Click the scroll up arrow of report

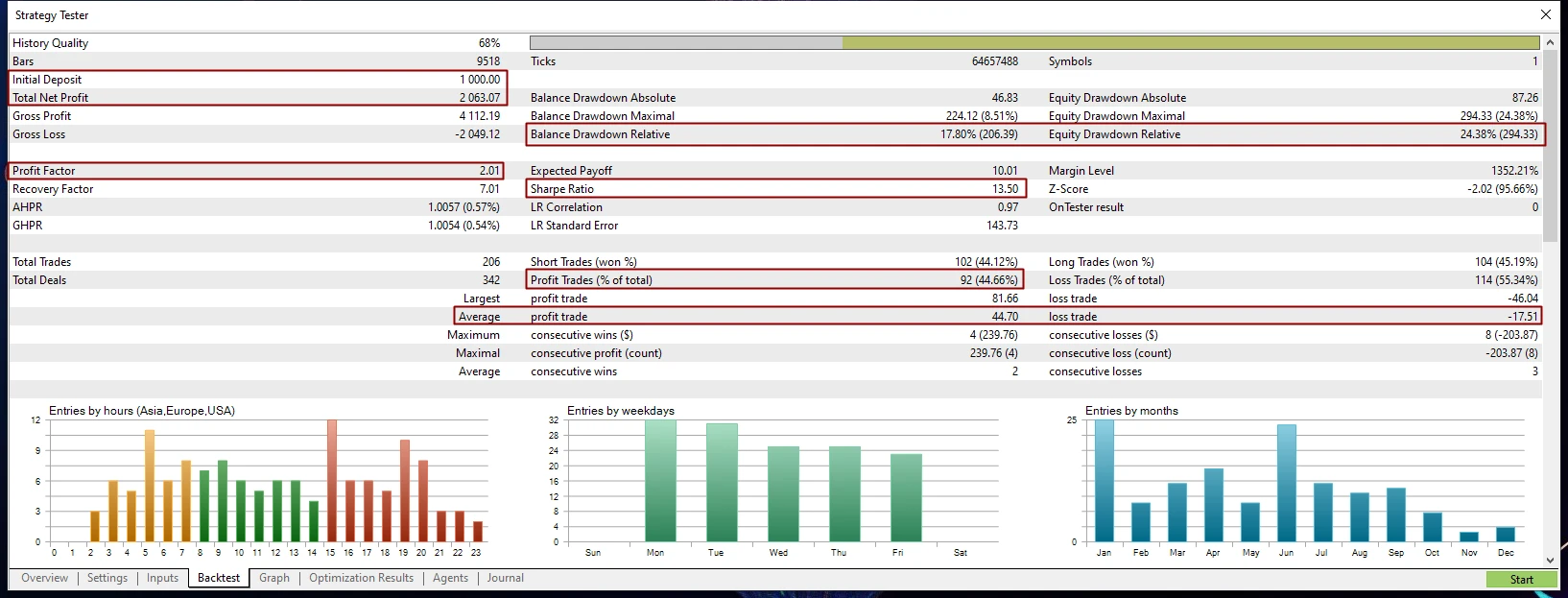click(x=1550, y=43)
